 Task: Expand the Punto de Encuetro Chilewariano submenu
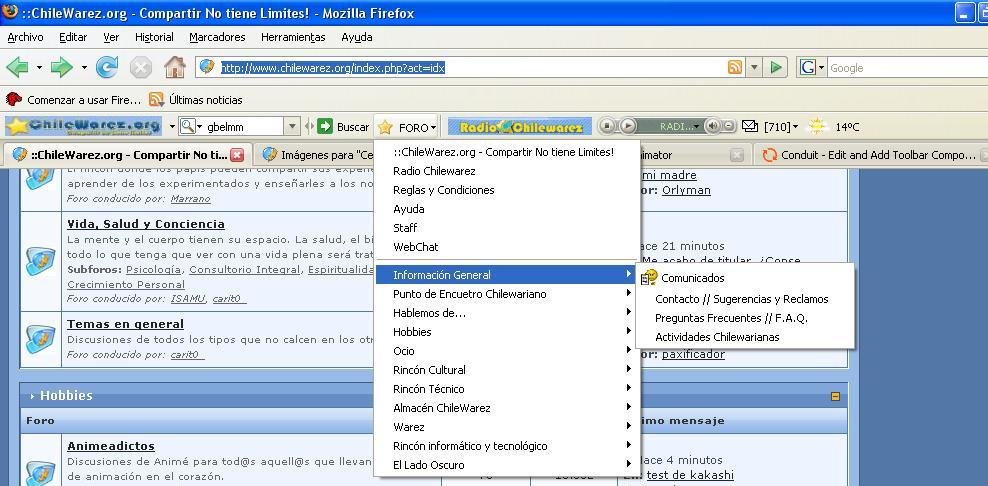[x=508, y=294]
